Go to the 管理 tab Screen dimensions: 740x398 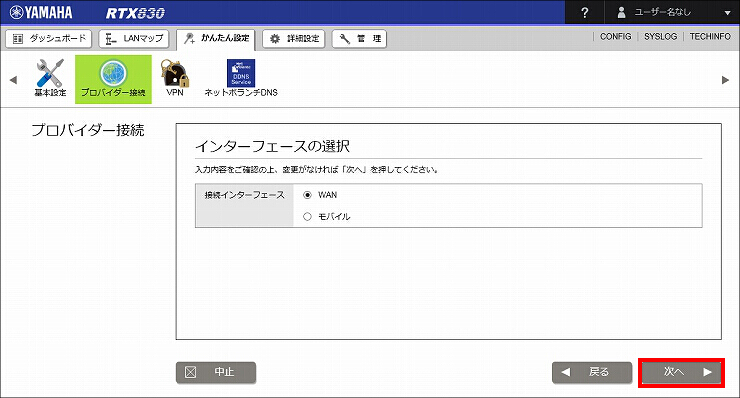[359, 39]
